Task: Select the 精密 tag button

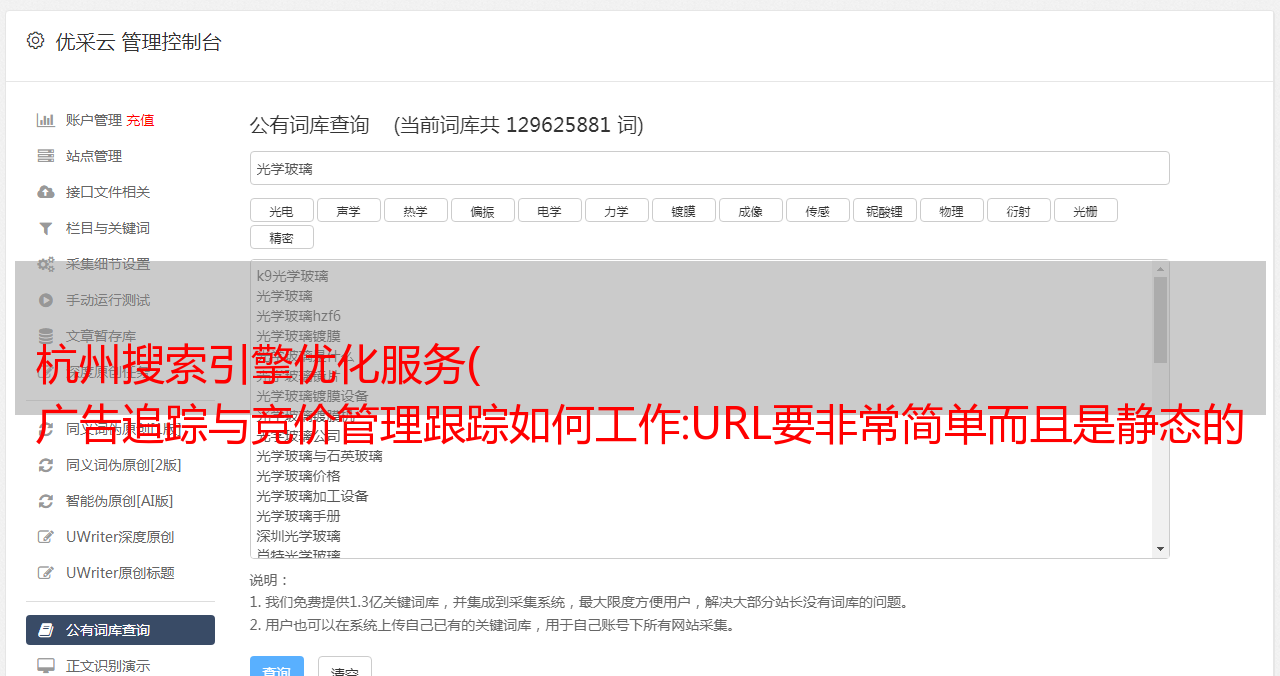Action: (x=282, y=237)
